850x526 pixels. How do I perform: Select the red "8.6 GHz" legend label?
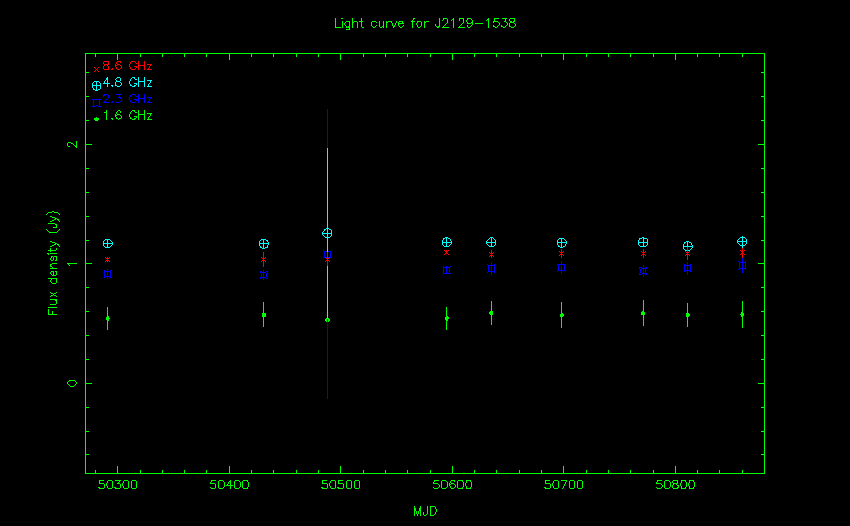coord(127,66)
